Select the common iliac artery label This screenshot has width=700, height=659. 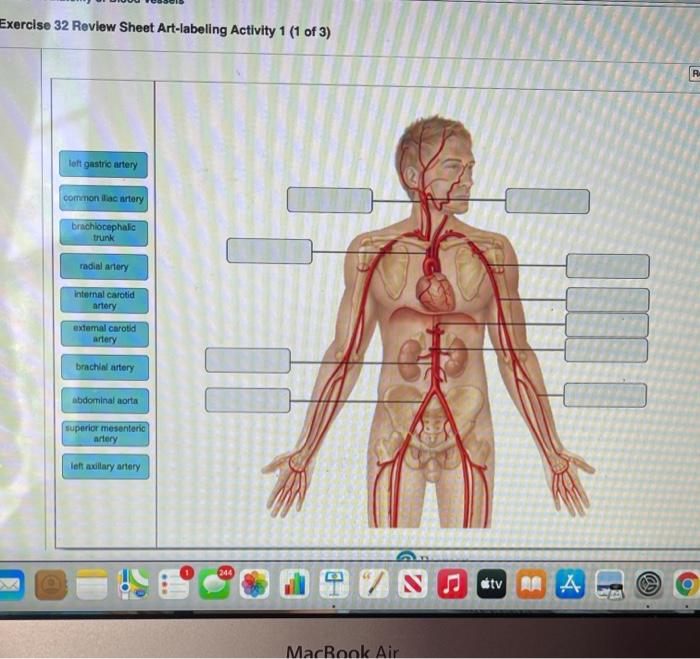(103, 198)
